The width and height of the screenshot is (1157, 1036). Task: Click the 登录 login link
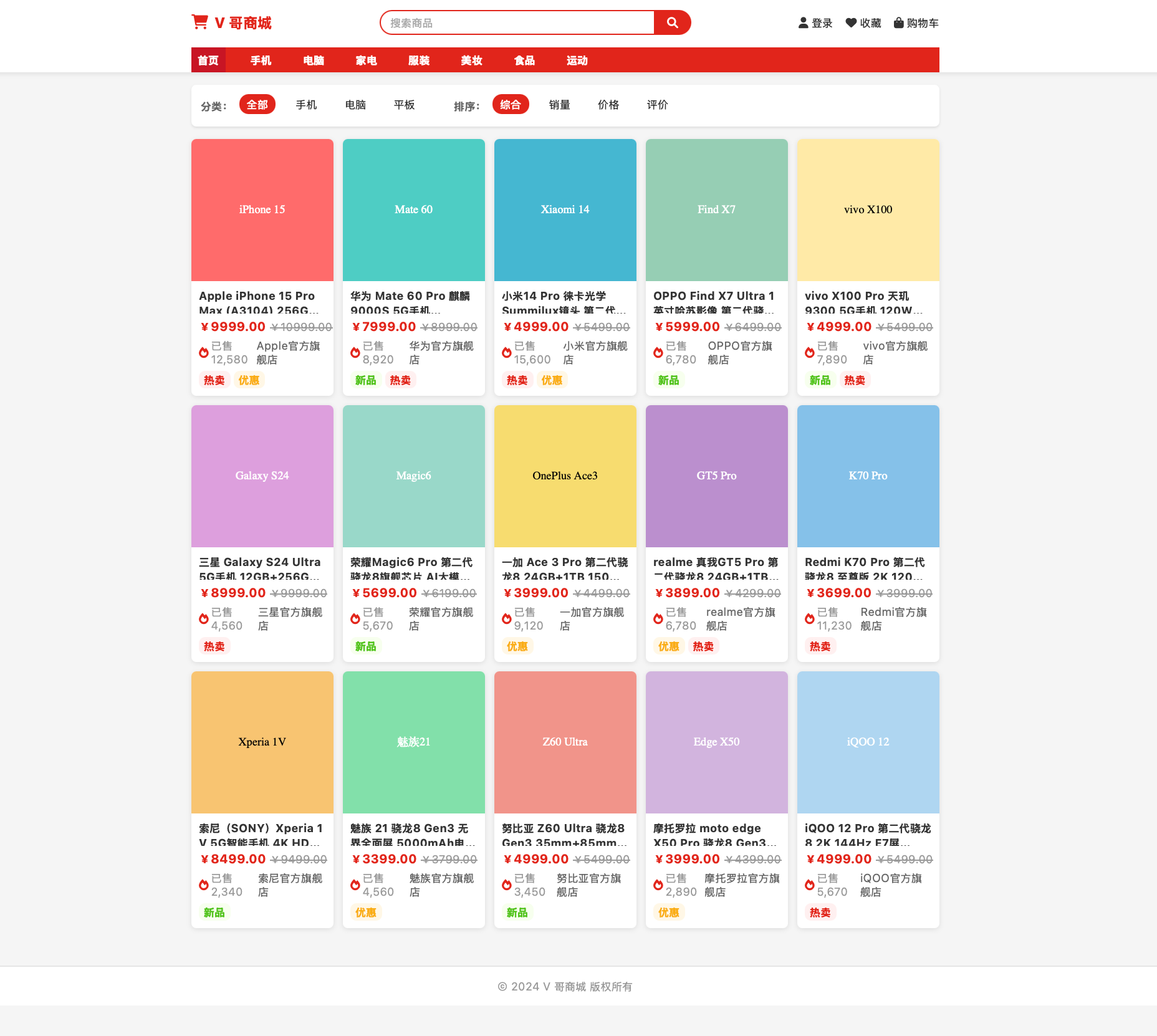tap(815, 23)
